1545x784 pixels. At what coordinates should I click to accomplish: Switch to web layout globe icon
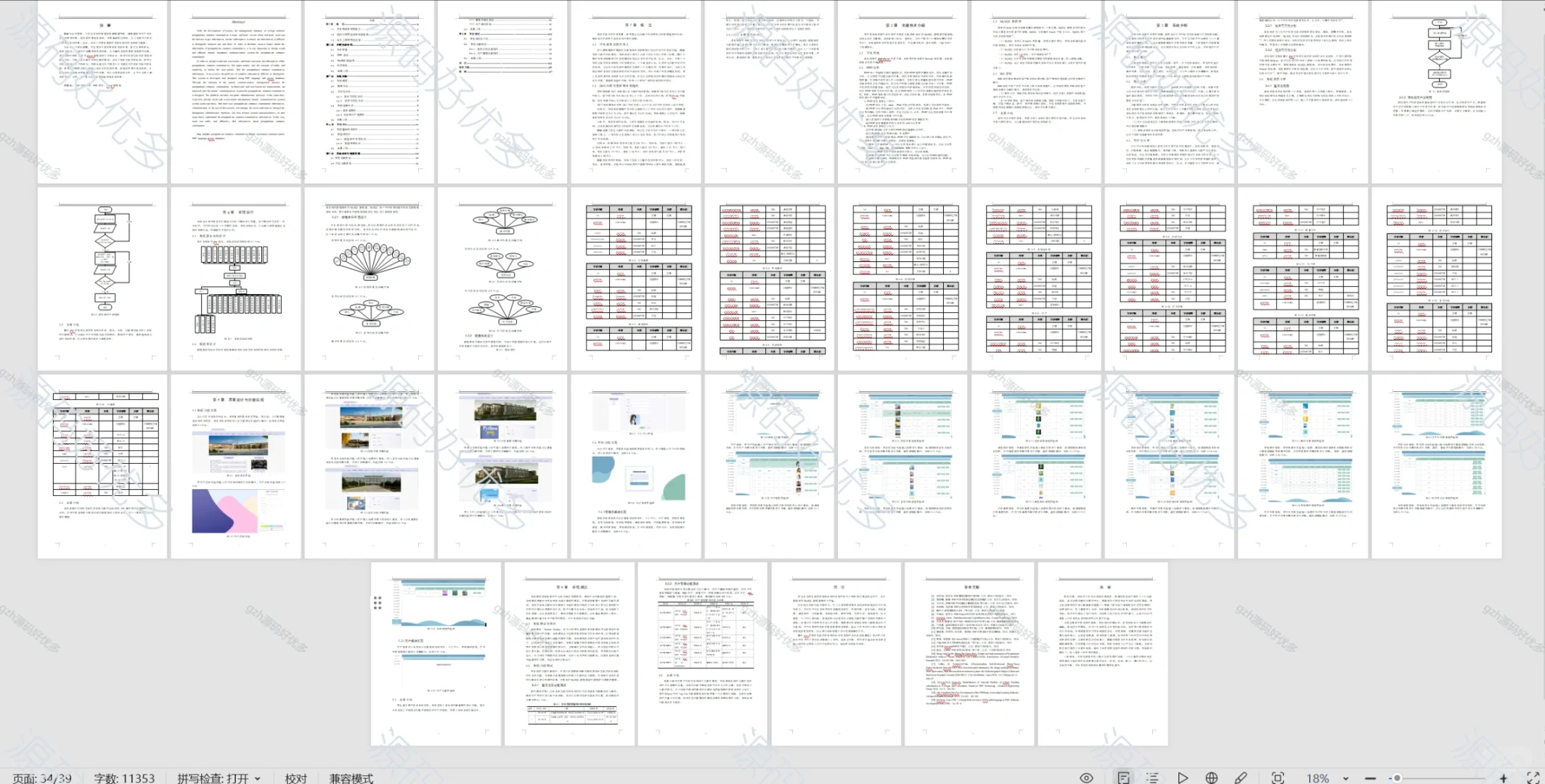[x=1211, y=777]
